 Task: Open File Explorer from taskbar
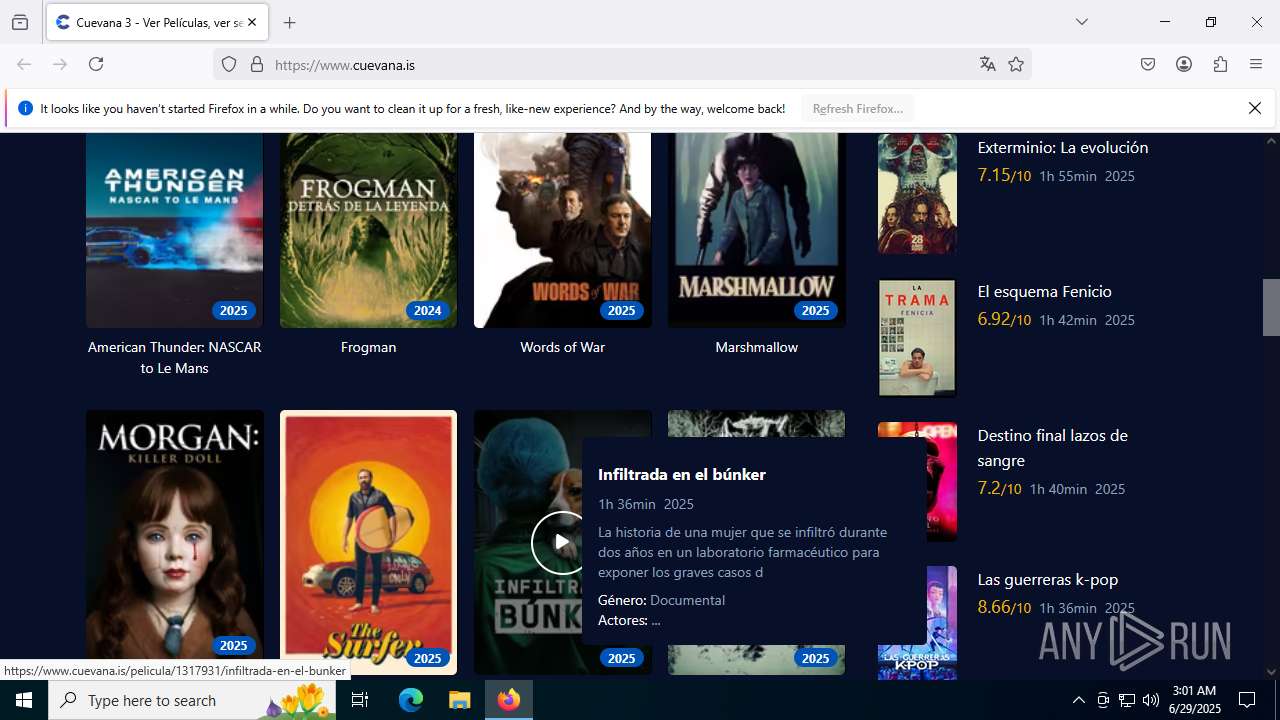pos(459,700)
